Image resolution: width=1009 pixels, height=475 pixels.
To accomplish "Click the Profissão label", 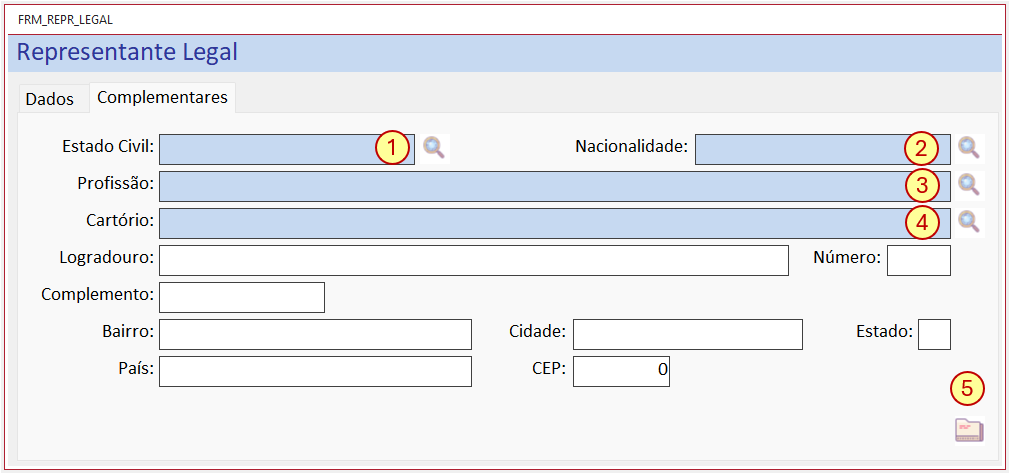I will (x=116, y=184).
